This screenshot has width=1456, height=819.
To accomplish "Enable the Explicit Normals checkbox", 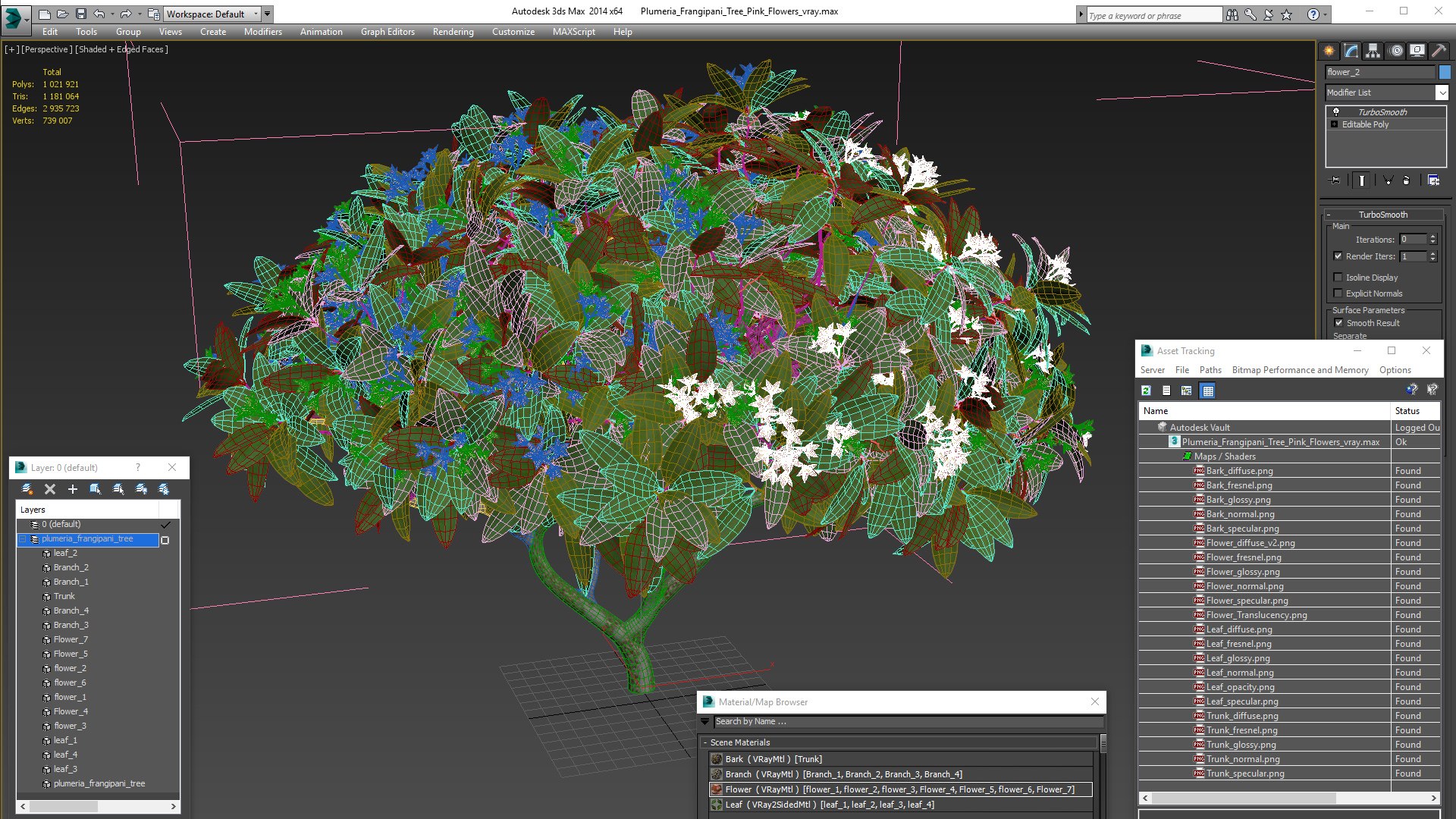I will click(1338, 293).
